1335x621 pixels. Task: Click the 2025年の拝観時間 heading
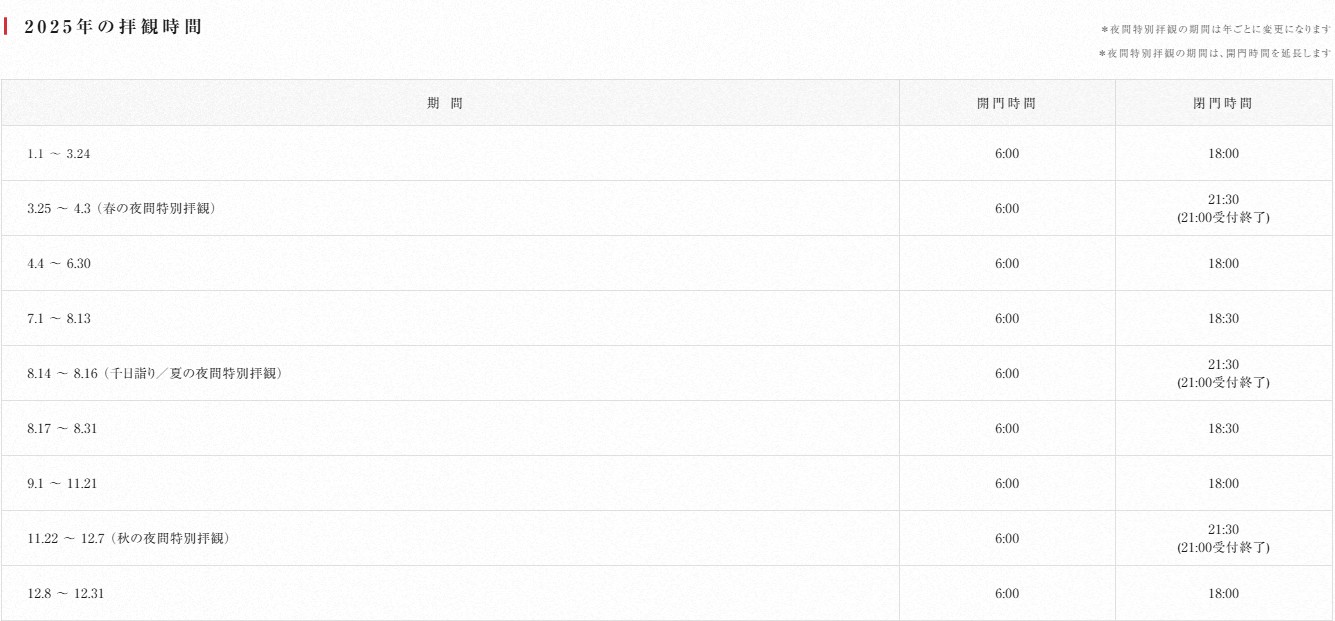(113, 27)
